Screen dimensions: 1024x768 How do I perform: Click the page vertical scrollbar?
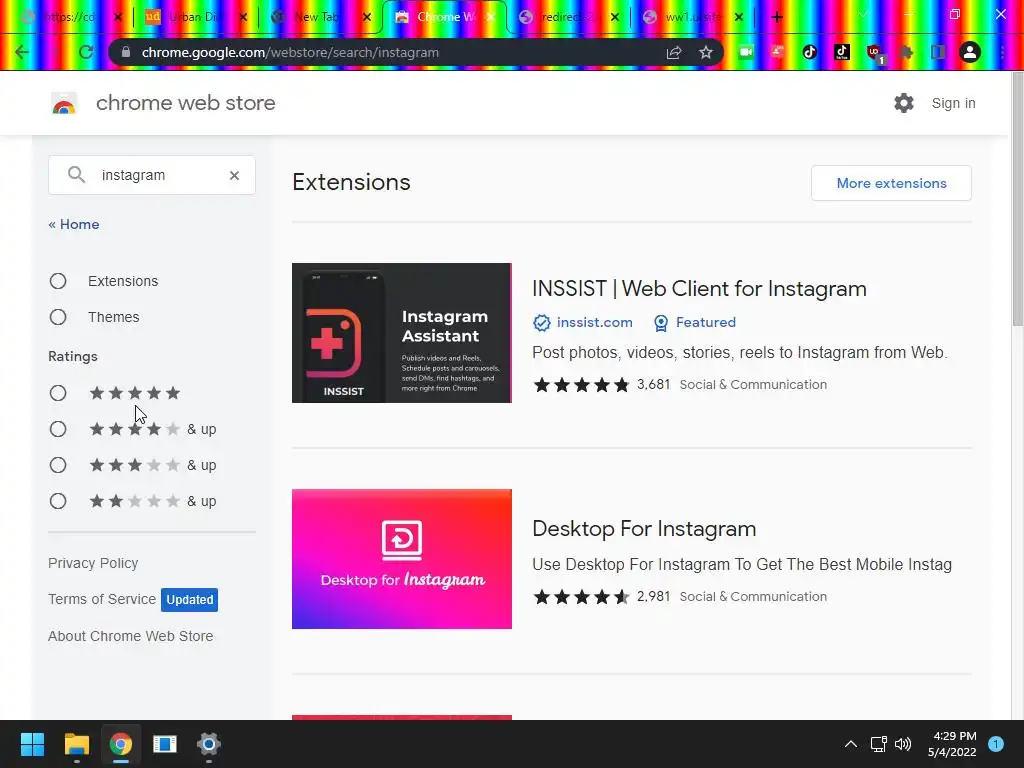pyautogui.click(x=1017, y=198)
